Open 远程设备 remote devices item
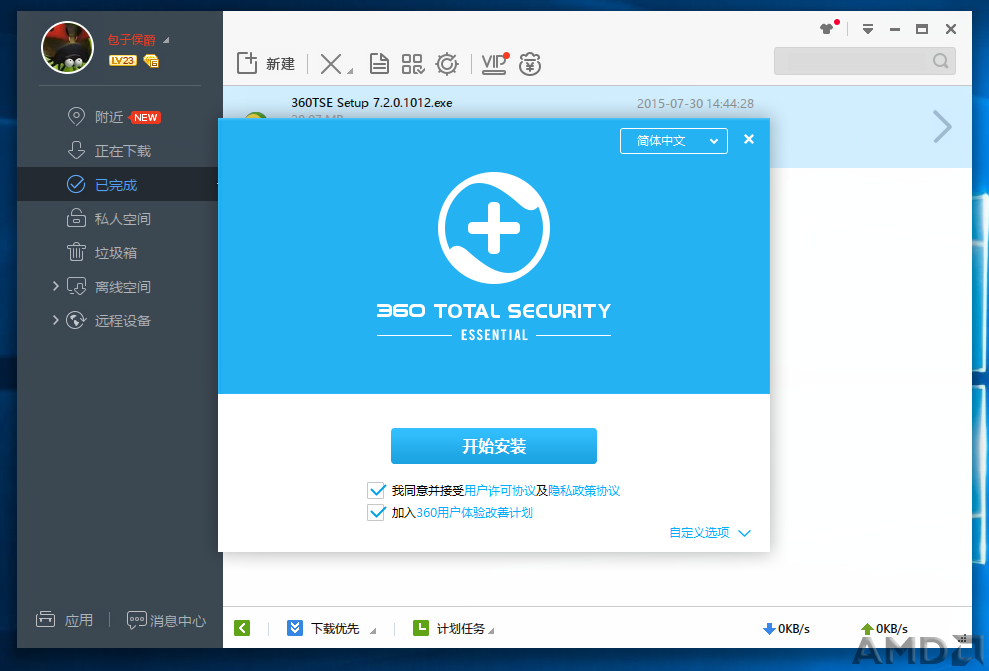Screen dimensions: 989x671 pos(109,321)
